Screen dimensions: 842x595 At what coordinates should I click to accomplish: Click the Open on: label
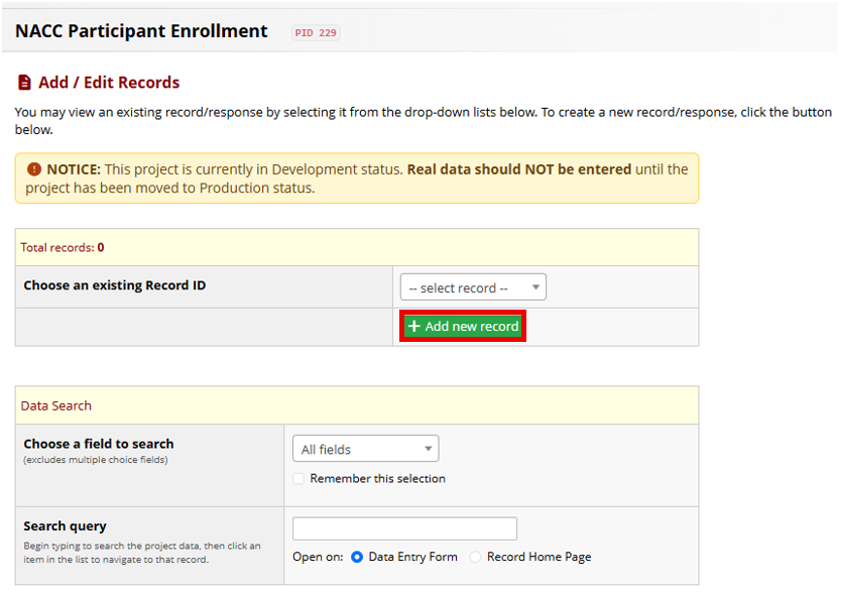(x=318, y=557)
